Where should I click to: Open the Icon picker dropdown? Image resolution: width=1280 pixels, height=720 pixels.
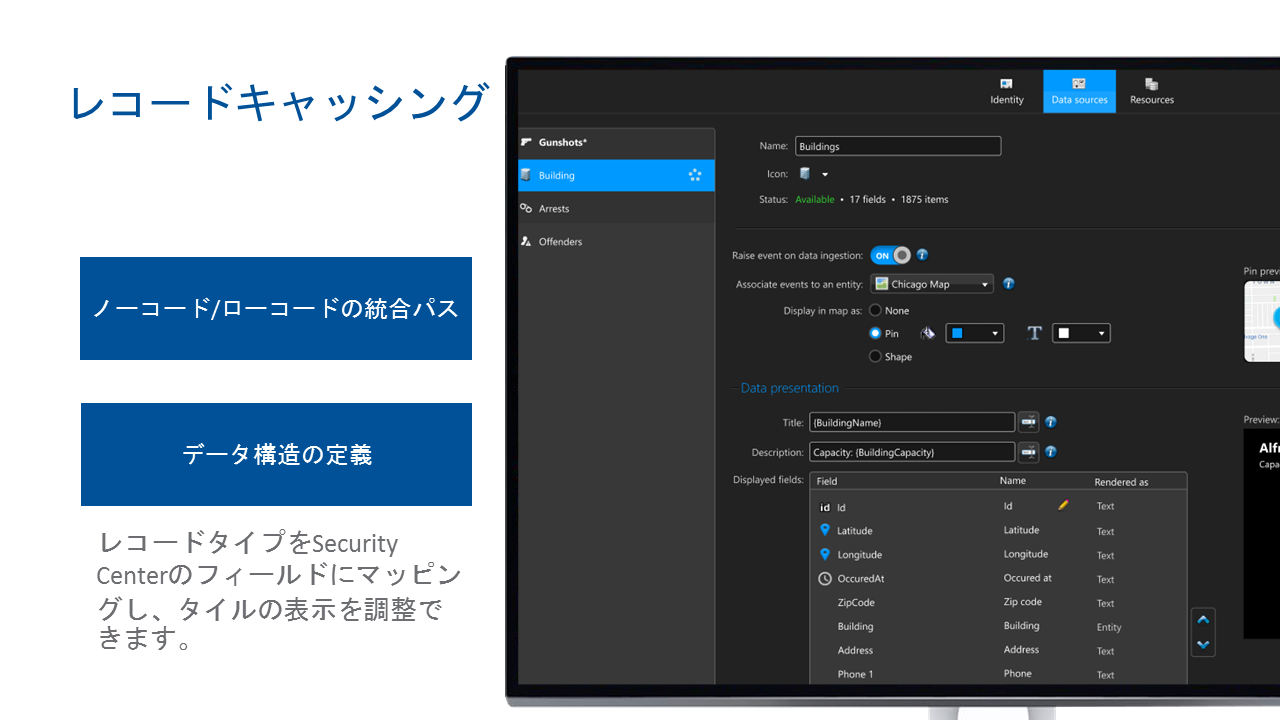coord(825,174)
